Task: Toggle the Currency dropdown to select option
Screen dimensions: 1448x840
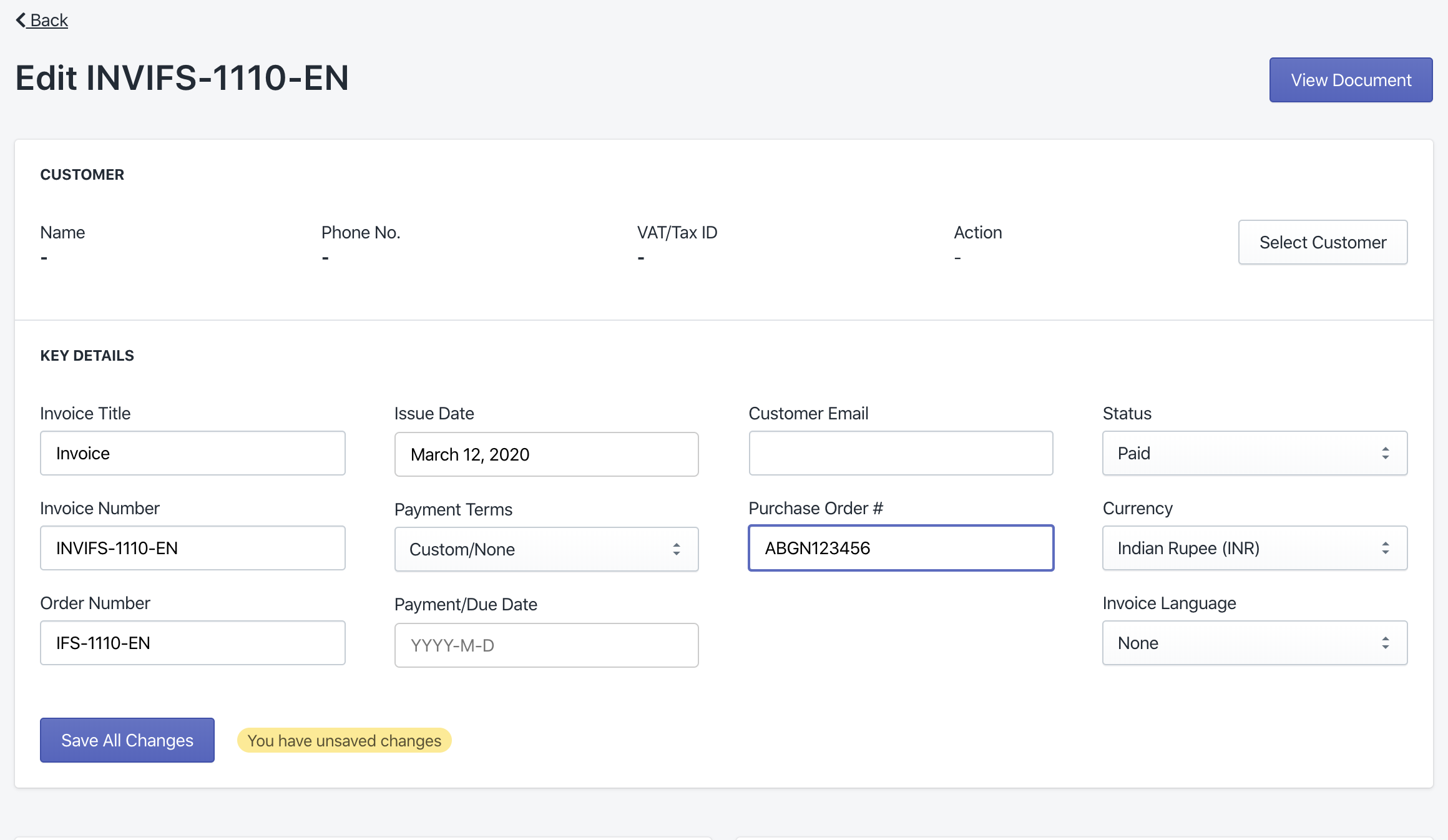Action: click(1254, 548)
